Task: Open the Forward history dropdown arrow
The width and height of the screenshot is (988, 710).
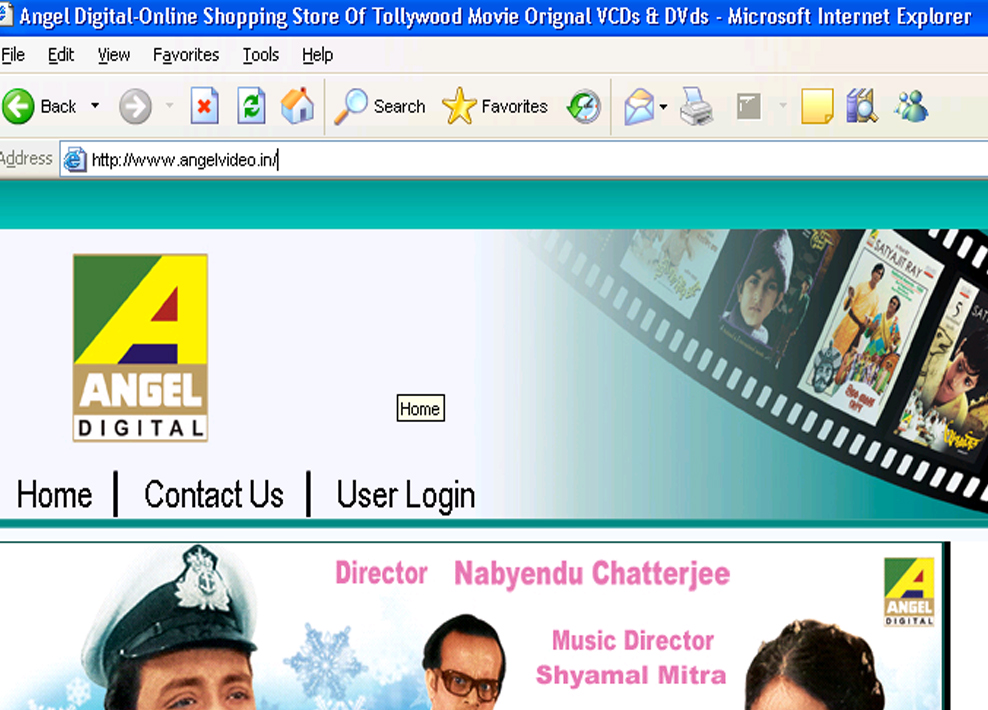Action: [x=169, y=106]
